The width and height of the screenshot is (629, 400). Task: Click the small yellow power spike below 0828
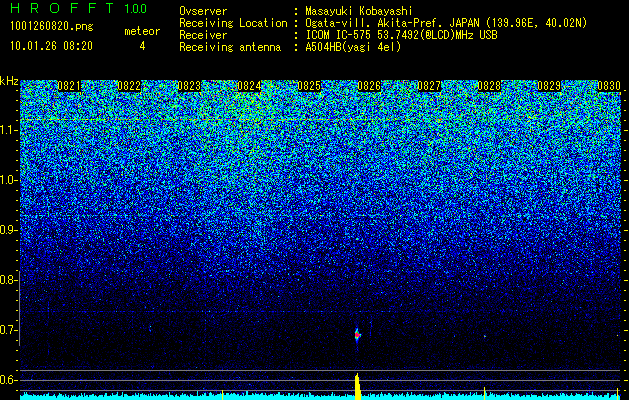[485, 393]
